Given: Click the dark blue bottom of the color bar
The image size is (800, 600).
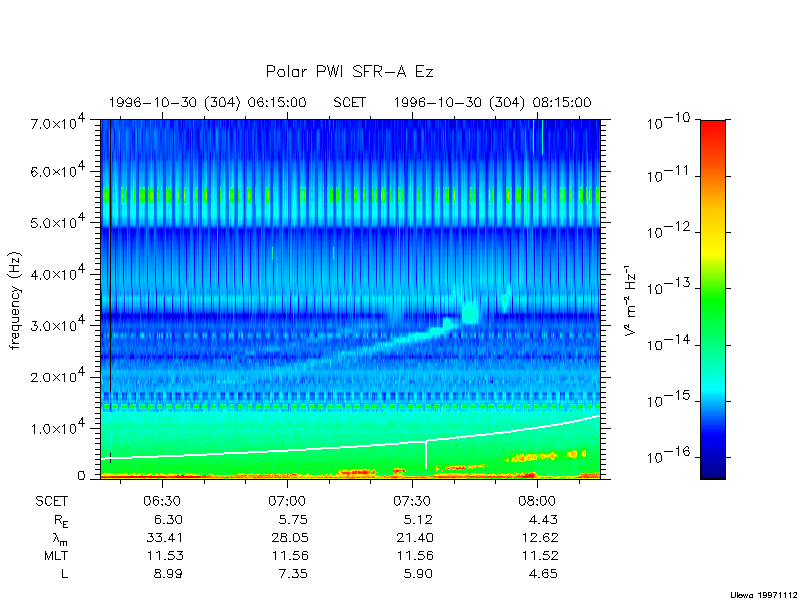Looking at the screenshot, I should pos(713,468).
